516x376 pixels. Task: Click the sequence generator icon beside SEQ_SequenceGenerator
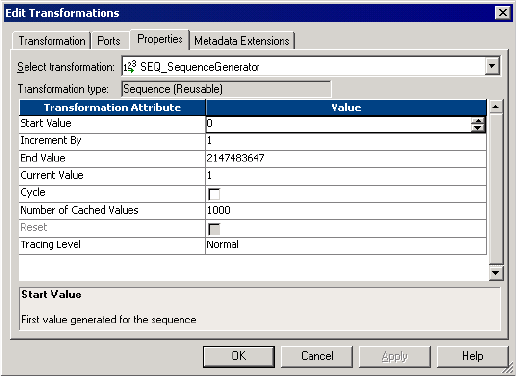130,67
